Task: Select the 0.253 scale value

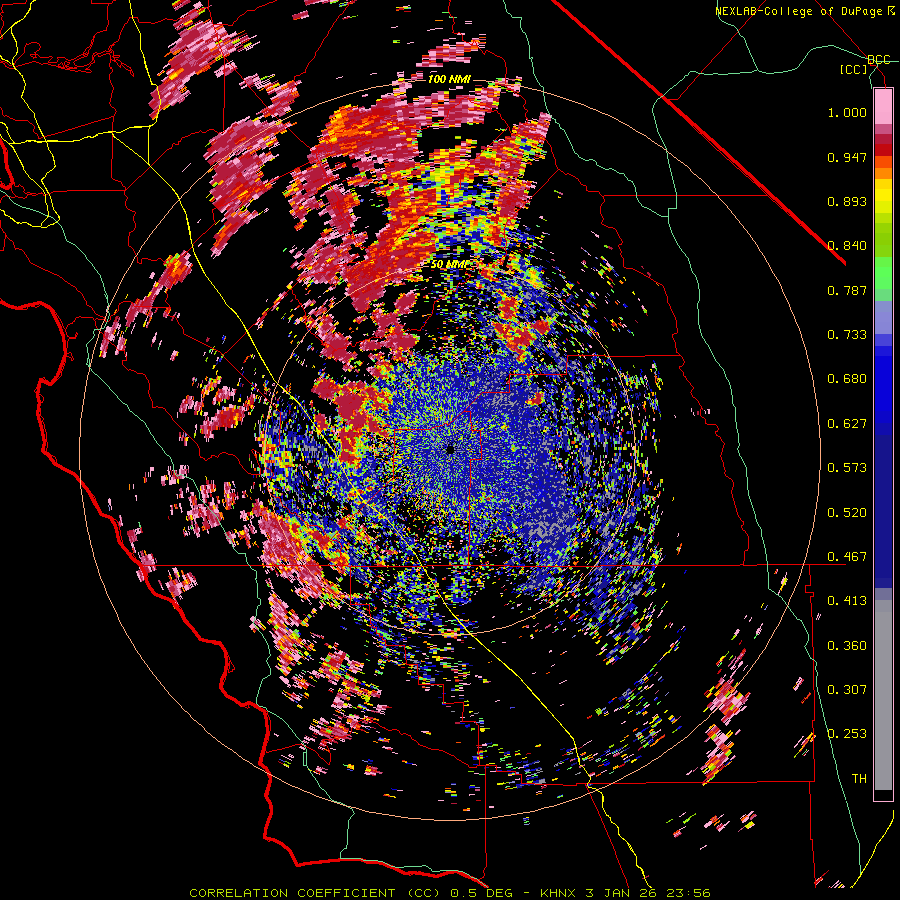Action: coord(847,734)
